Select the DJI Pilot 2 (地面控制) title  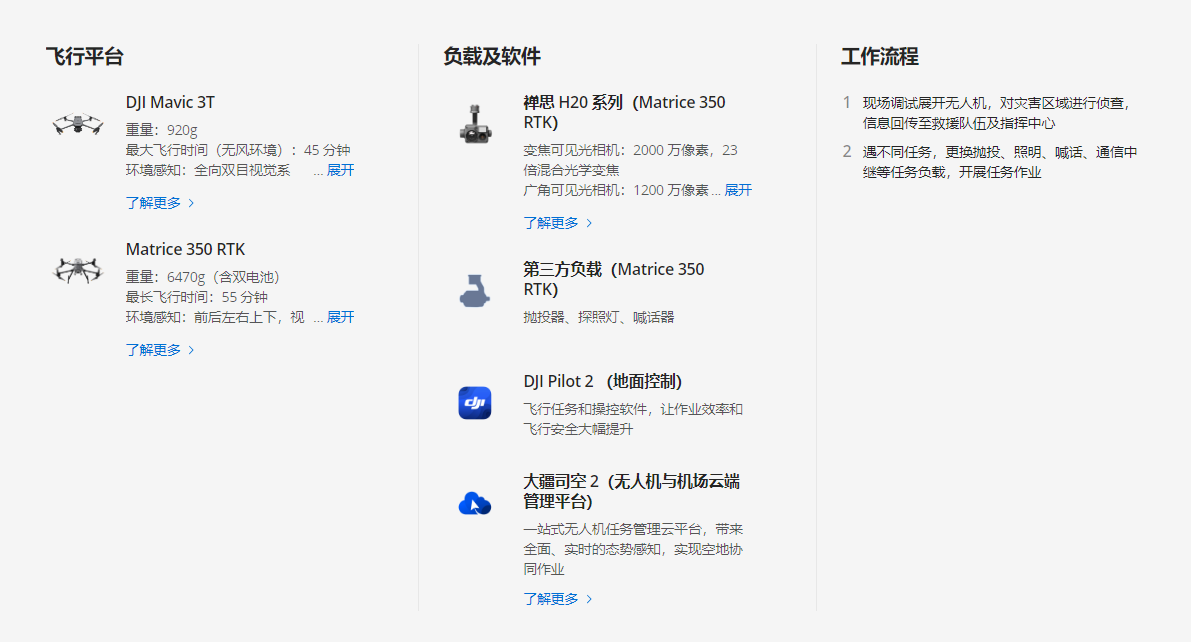602,381
